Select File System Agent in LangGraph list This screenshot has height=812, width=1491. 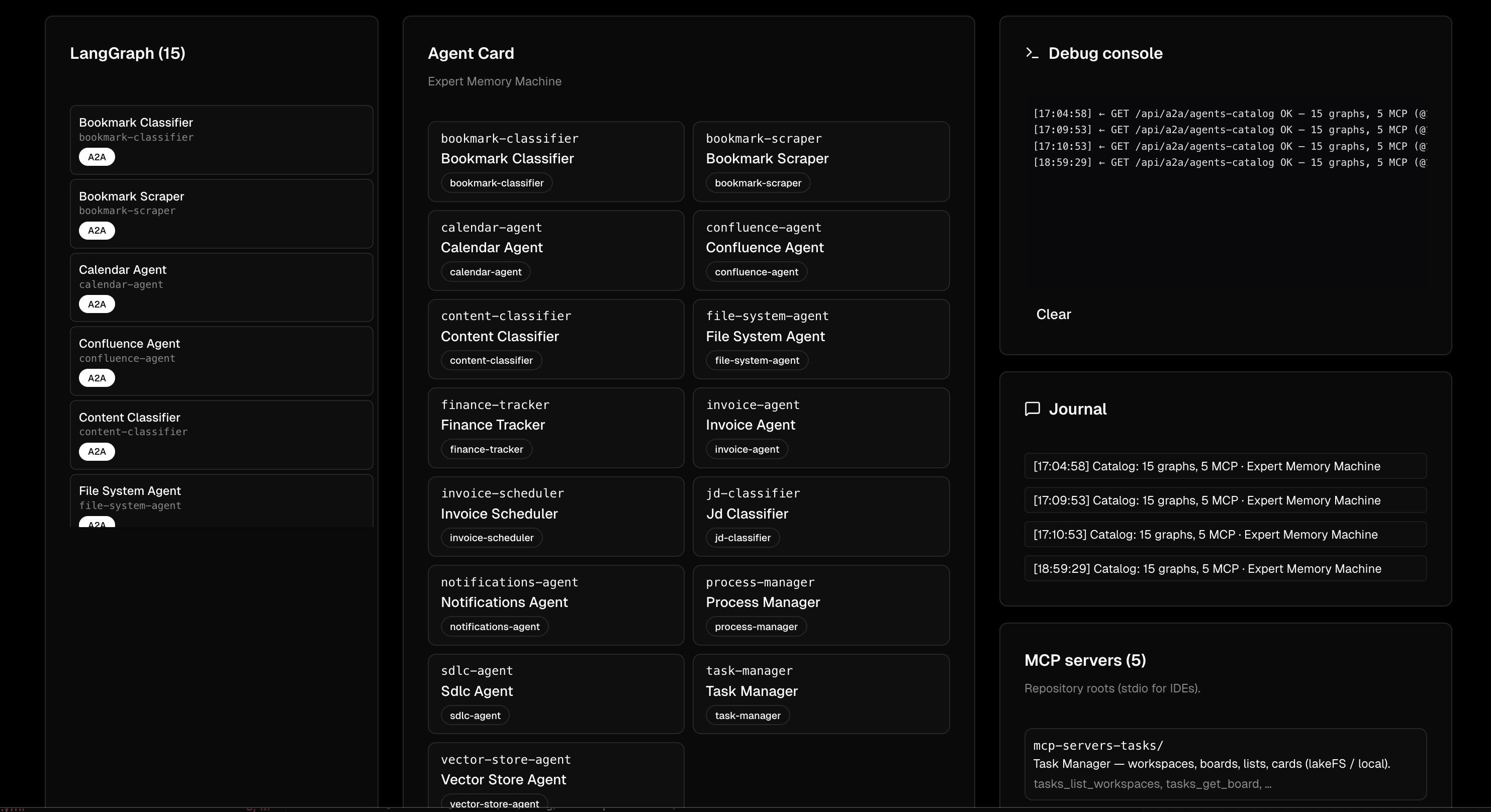[x=221, y=497]
